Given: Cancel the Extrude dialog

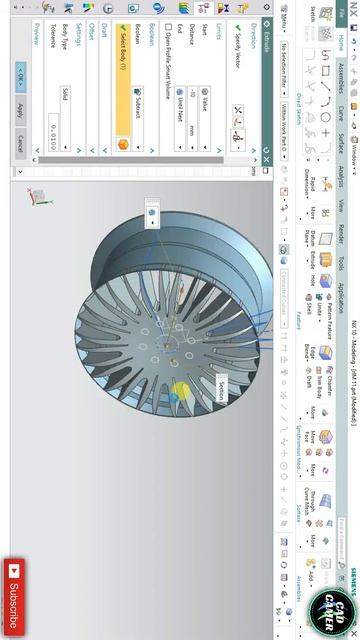Looking at the screenshot, I should coord(21,143).
